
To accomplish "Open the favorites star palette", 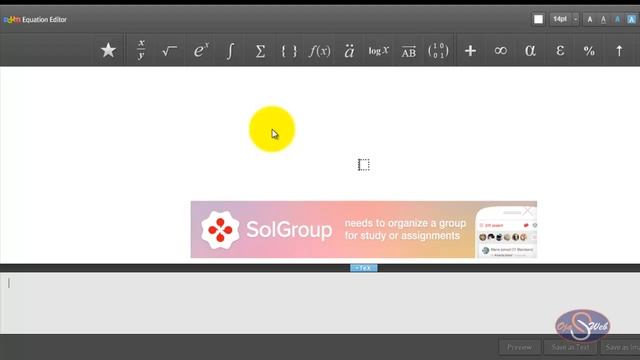I will pos(108,51).
